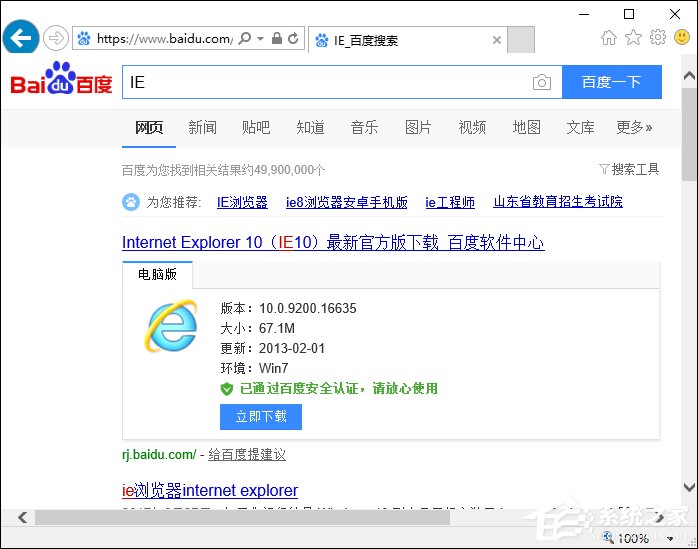Click the 立即下载 download button

[x=260, y=416]
